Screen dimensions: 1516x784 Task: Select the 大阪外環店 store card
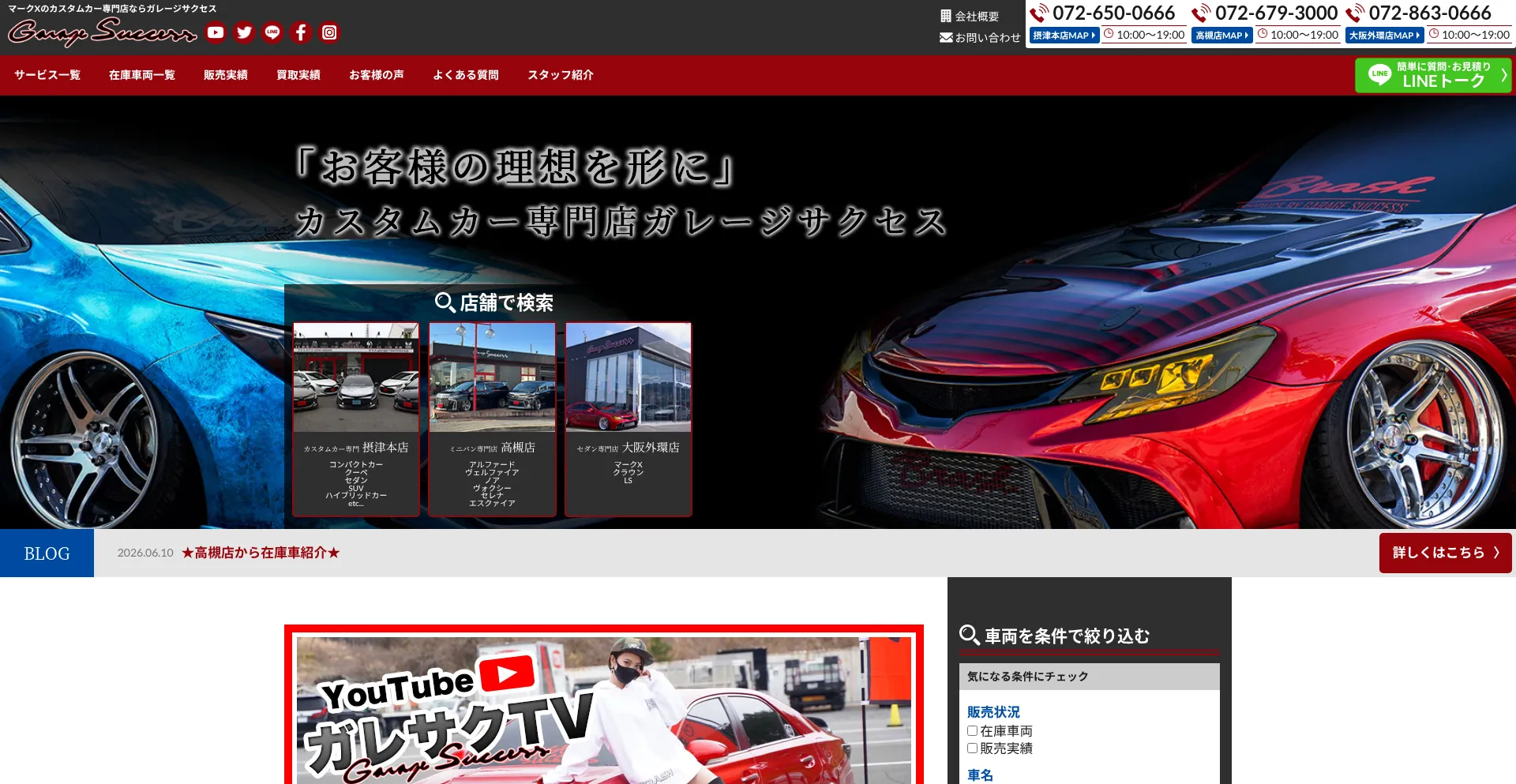tap(629, 419)
